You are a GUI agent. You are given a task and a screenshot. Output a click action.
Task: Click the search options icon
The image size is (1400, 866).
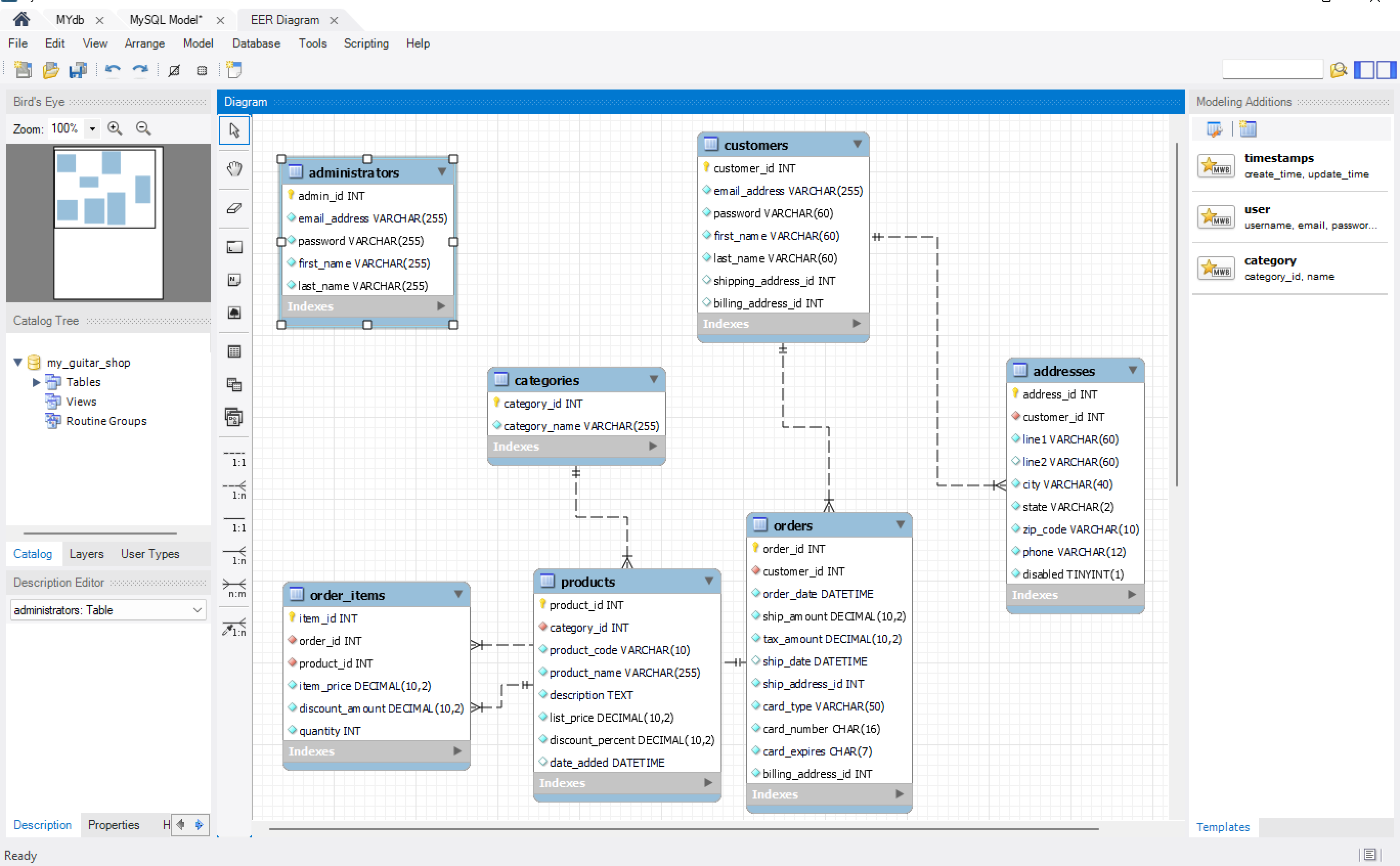(x=1339, y=70)
